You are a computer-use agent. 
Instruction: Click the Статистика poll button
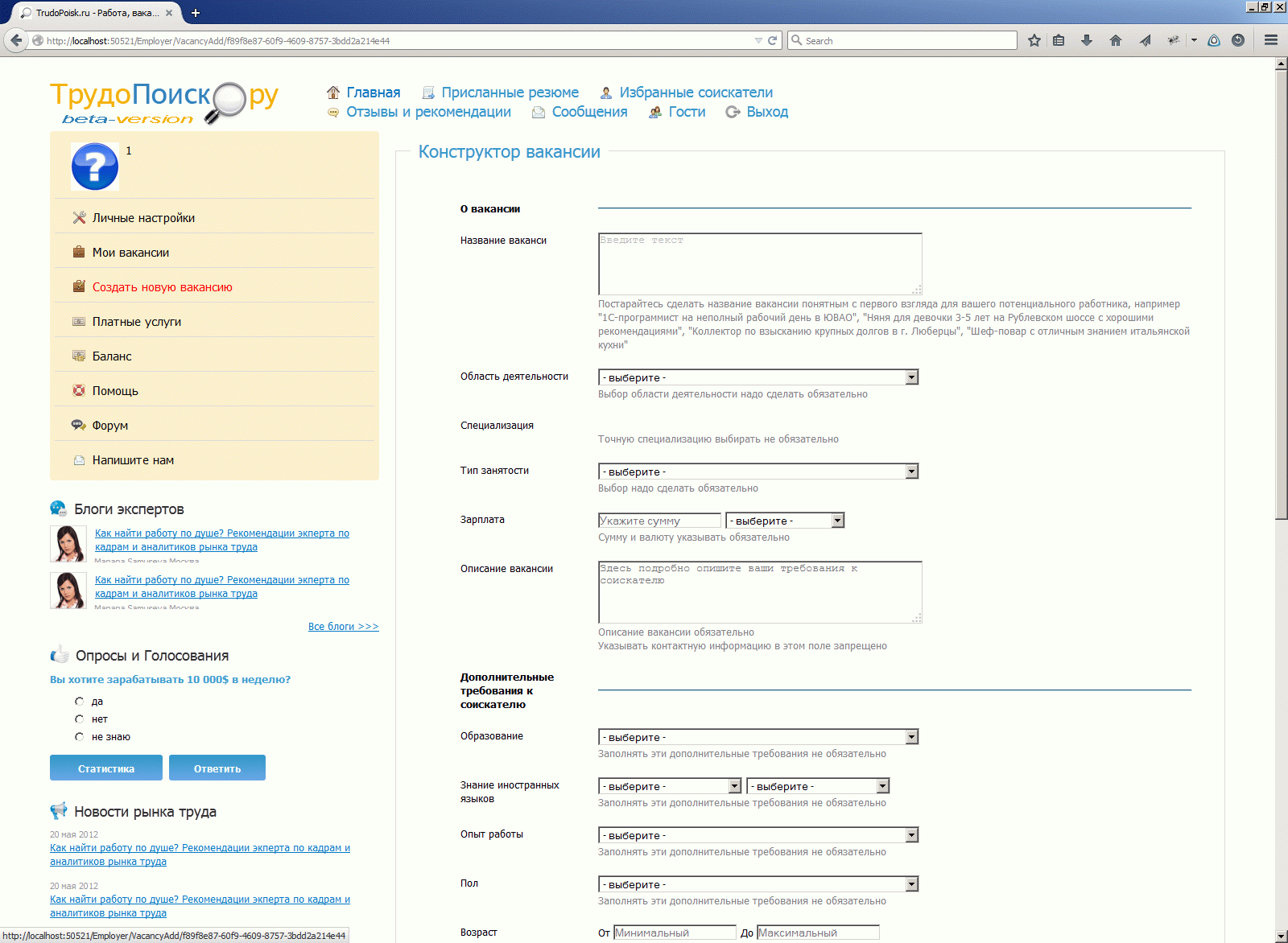click(106, 768)
